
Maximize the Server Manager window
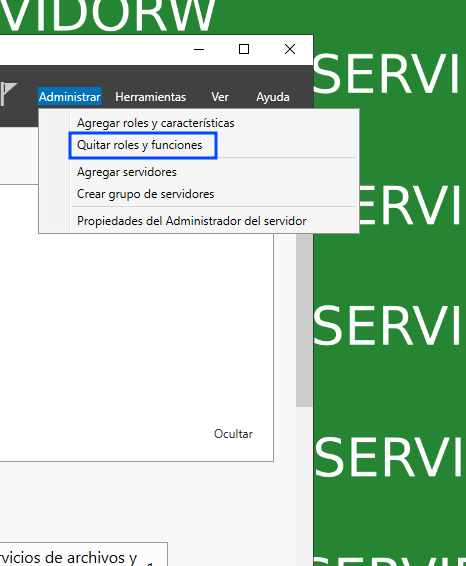244,49
